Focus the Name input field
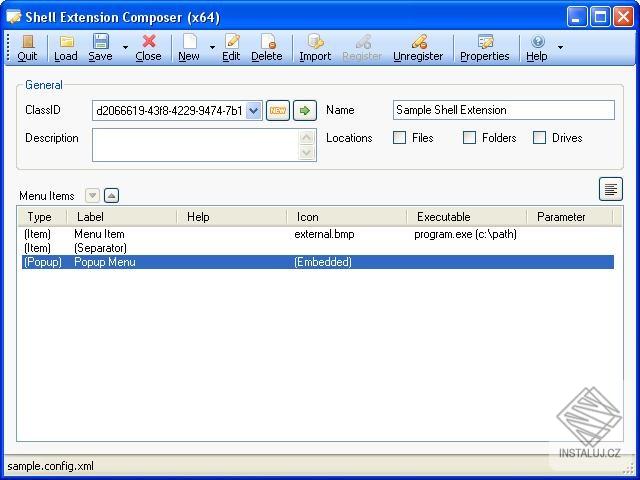This screenshot has height=480, width=640. [504, 110]
